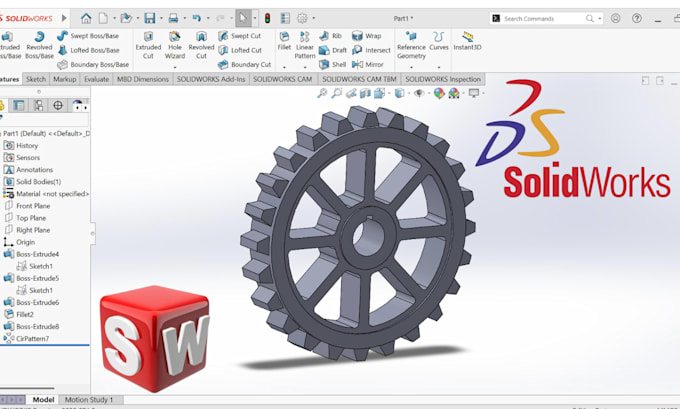Viewport: 680px width, 409px height.
Task: Select the Lofted Cut tool
Action: point(240,50)
